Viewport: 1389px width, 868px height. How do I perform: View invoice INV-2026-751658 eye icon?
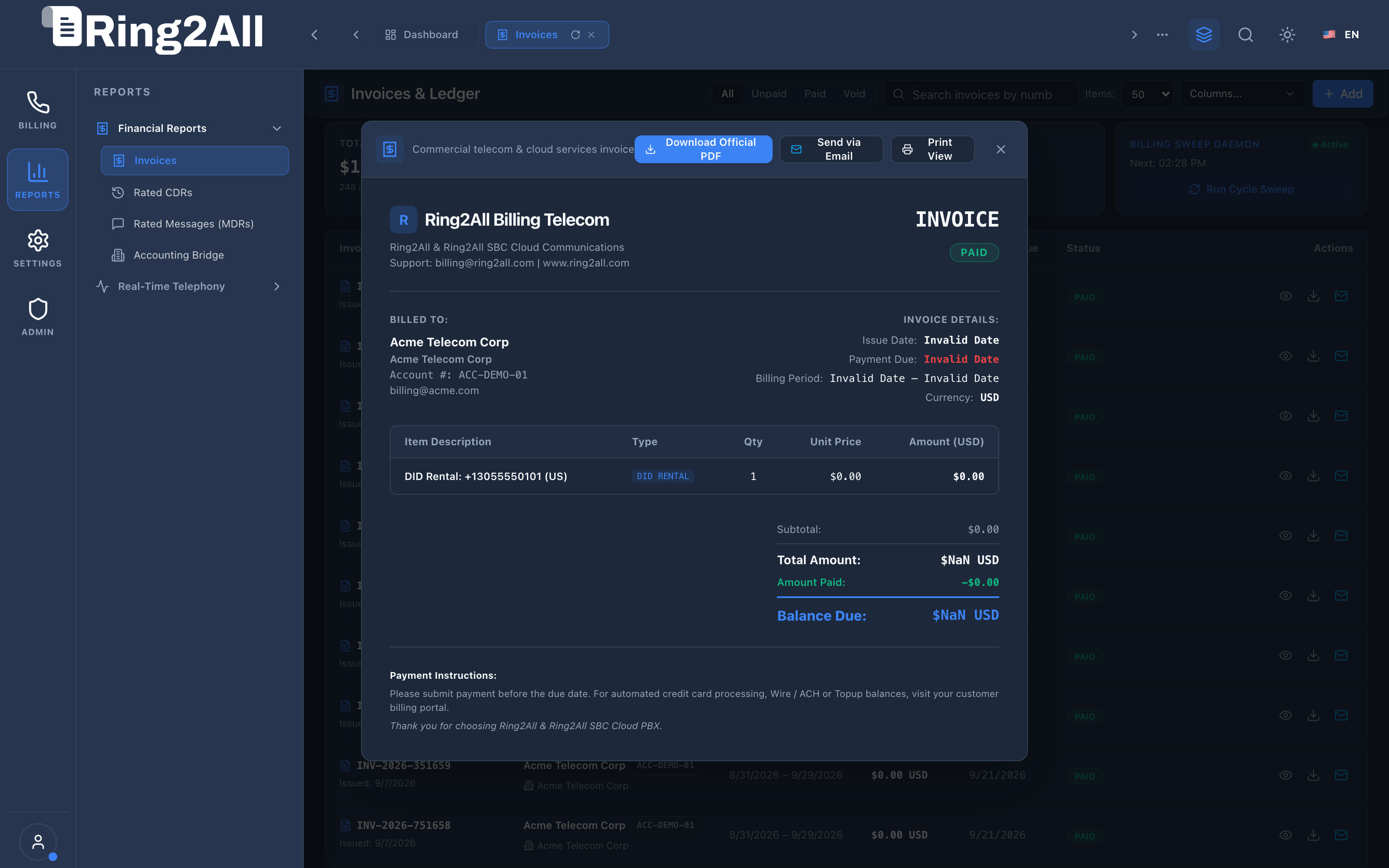pyautogui.click(x=1285, y=835)
